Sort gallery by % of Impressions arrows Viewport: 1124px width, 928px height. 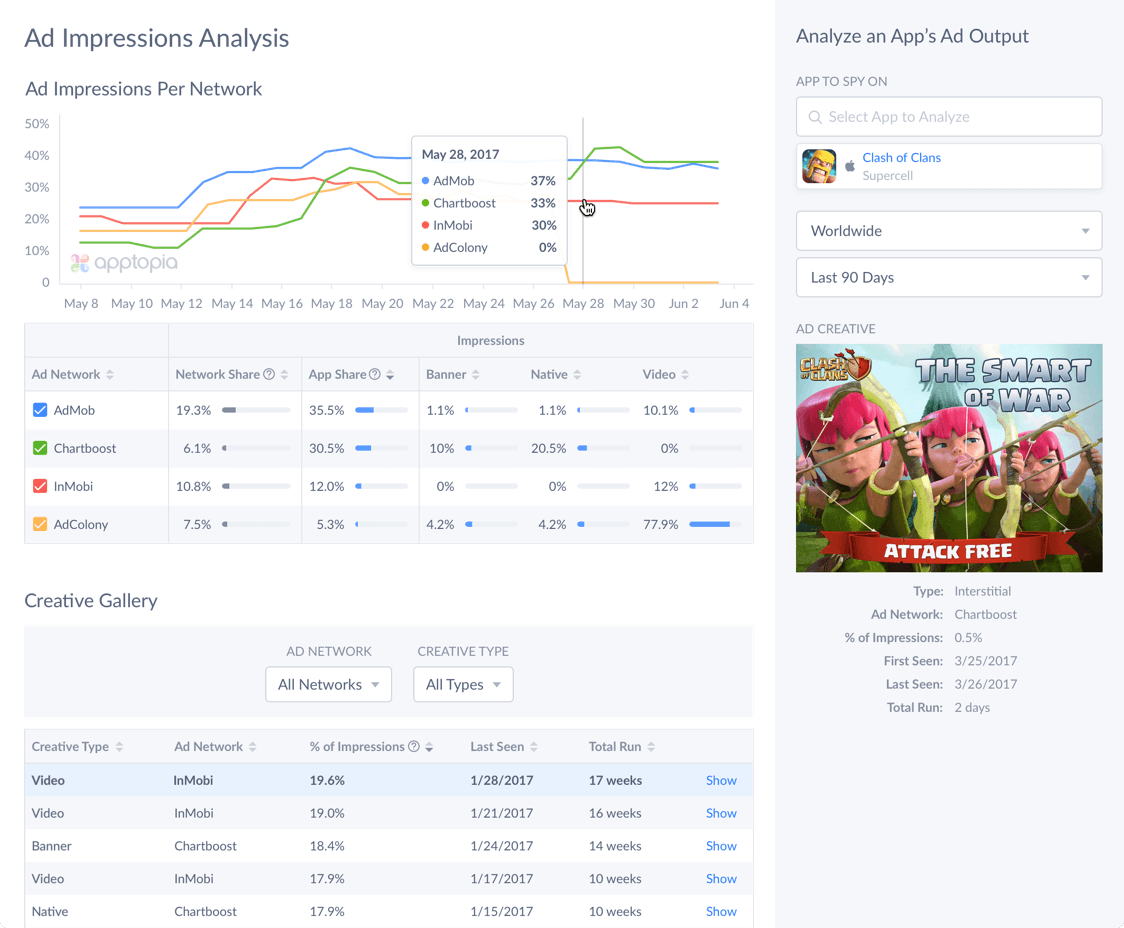coord(429,746)
